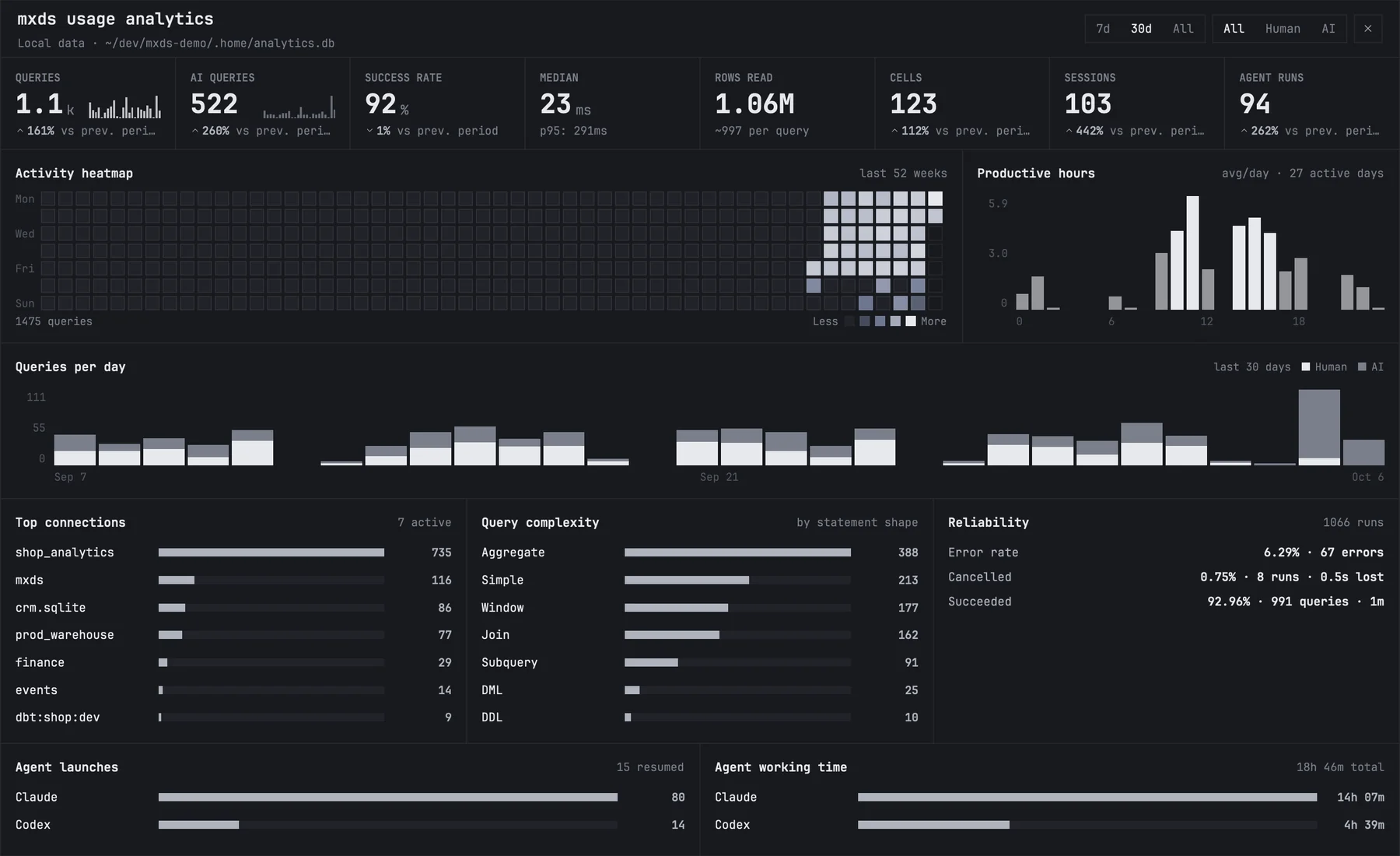The height and width of the screenshot is (856, 1400).
Task: Click the Claude bar in Agent launches
Action: (x=388, y=797)
